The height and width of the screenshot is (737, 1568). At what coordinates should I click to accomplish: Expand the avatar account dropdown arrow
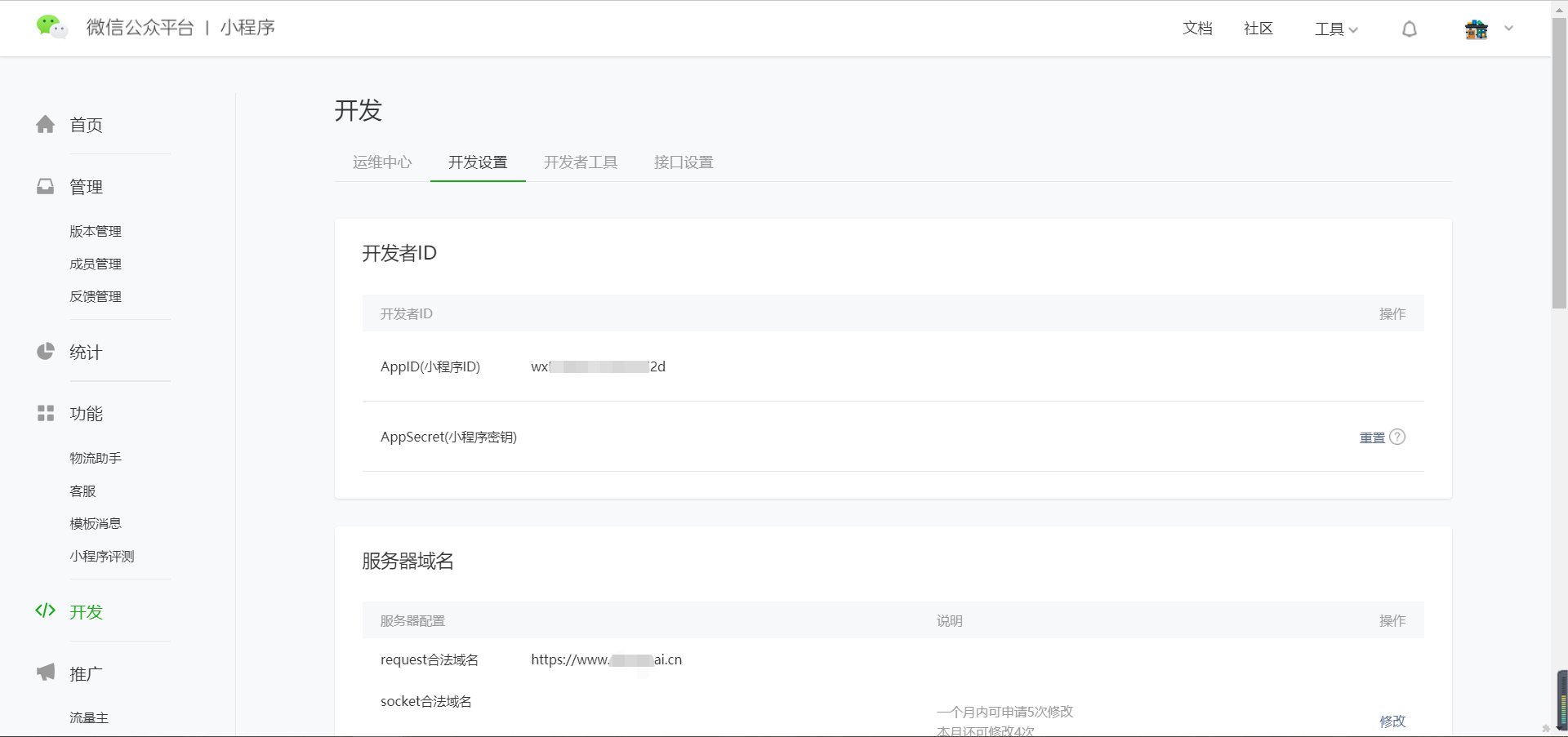click(x=1508, y=29)
